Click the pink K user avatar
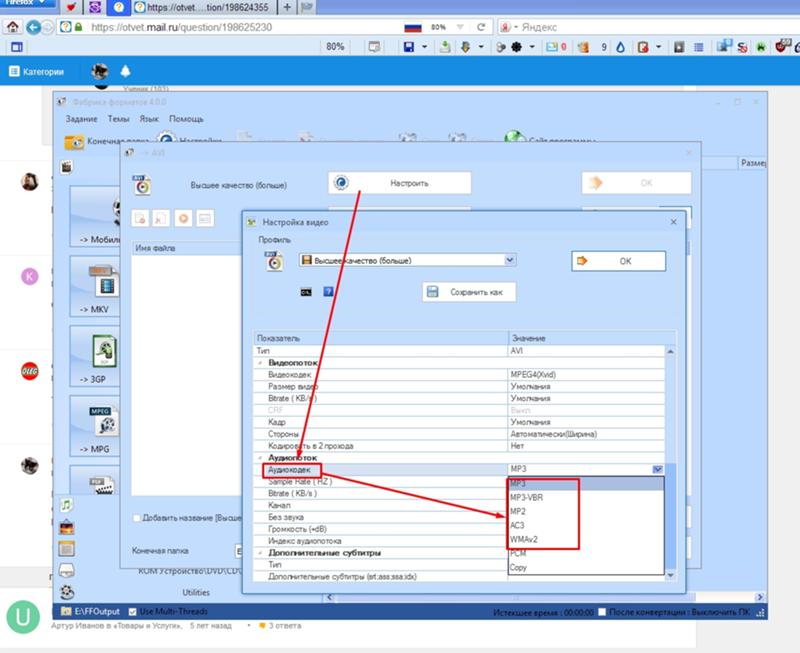This screenshot has width=800, height=653. [30, 277]
